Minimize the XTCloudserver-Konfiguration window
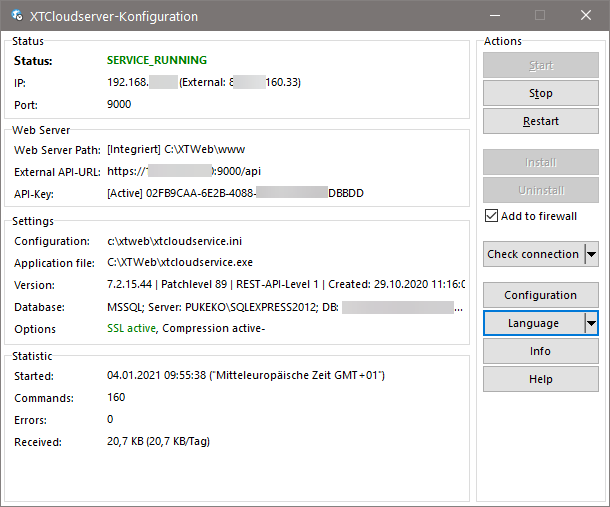Image resolution: width=610 pixels, height=507 pixels. 494,16
